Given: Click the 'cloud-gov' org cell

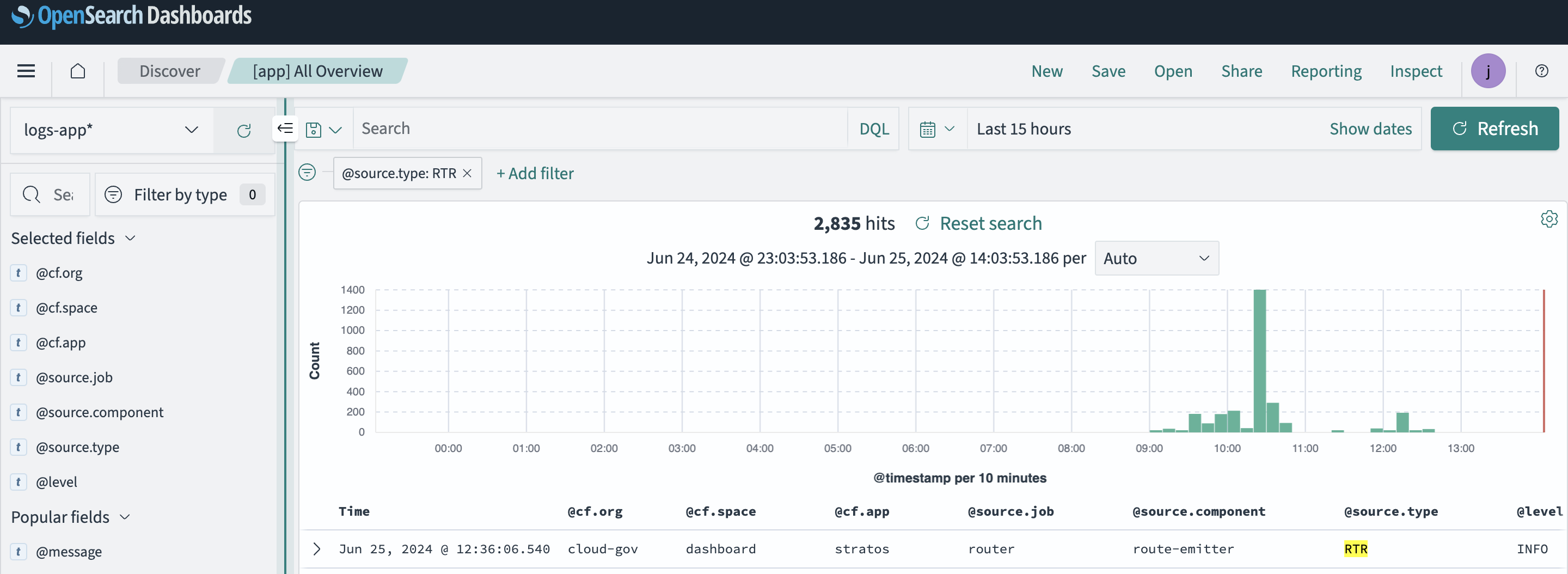Looking at the screenshot, I should tap(603, 548).
